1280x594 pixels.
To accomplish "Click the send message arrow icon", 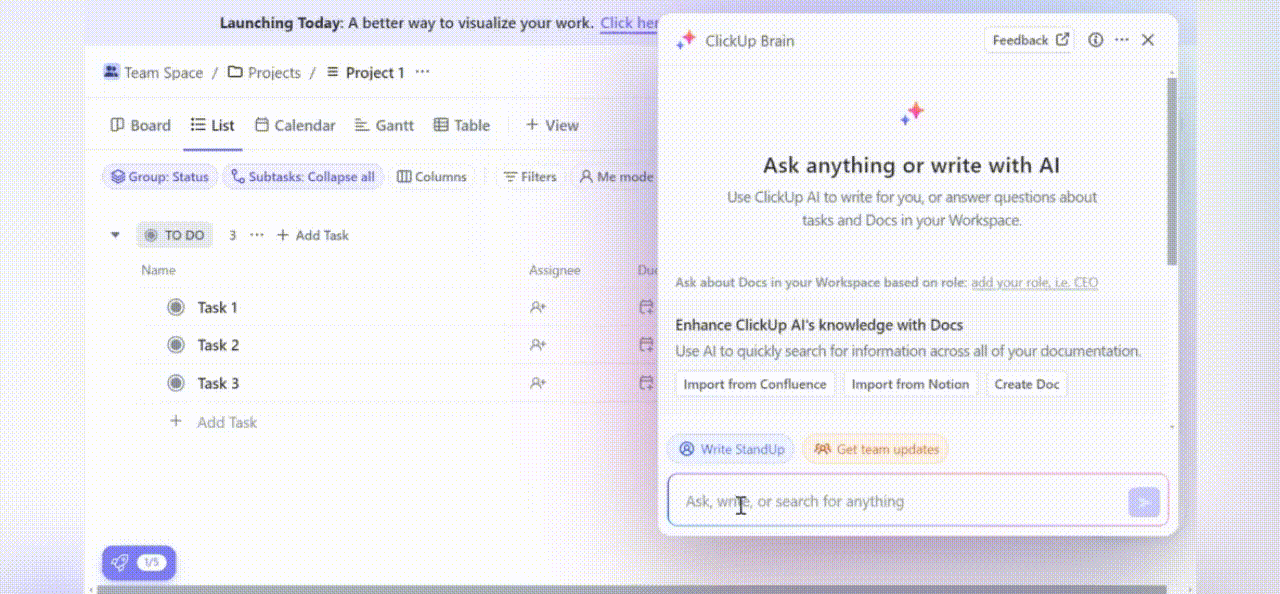I will [1143, 502].
